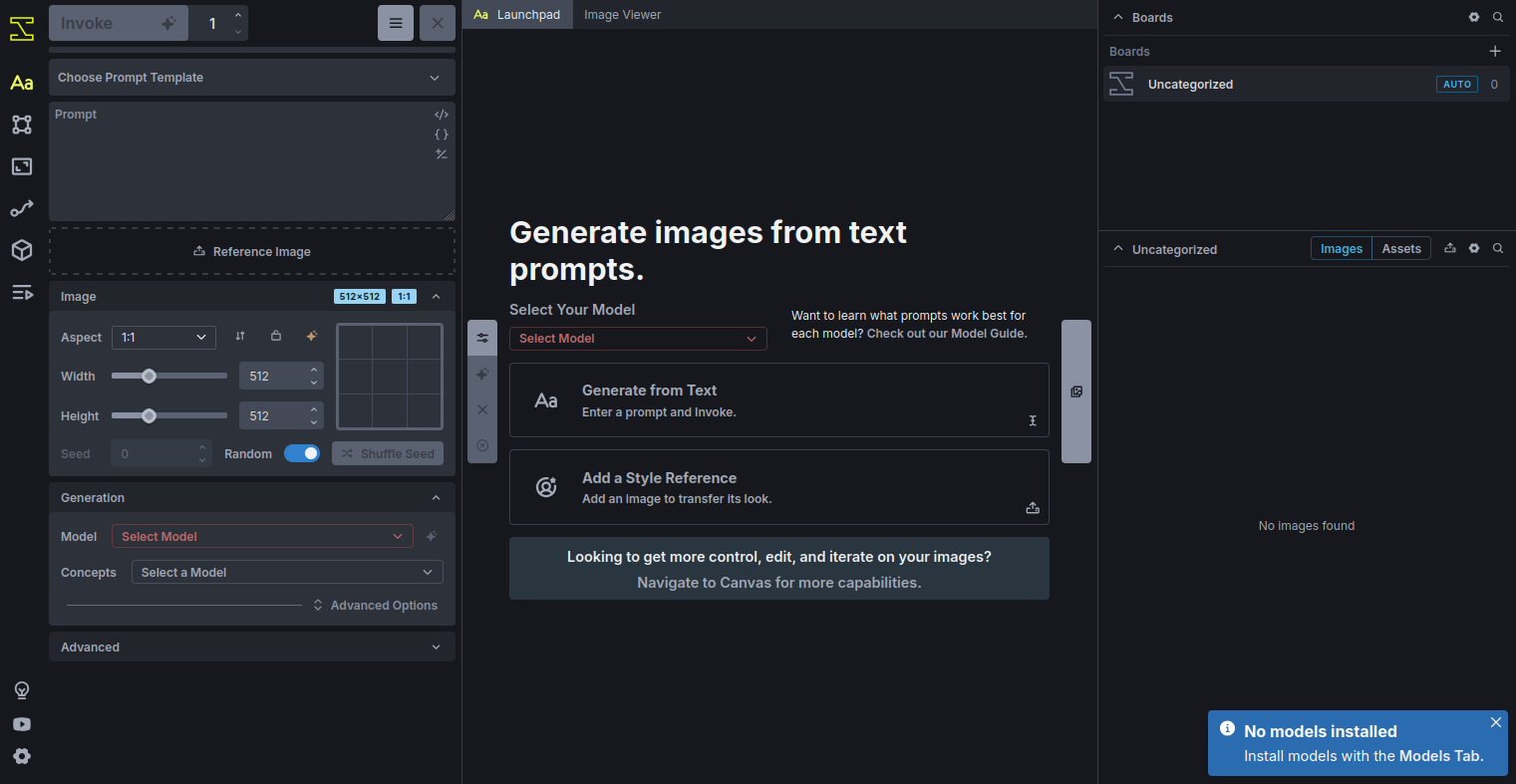Viewport: 1516px width, 784px height.
Task: Add a new board with plus icon
Action: [x=1494, y=51]
